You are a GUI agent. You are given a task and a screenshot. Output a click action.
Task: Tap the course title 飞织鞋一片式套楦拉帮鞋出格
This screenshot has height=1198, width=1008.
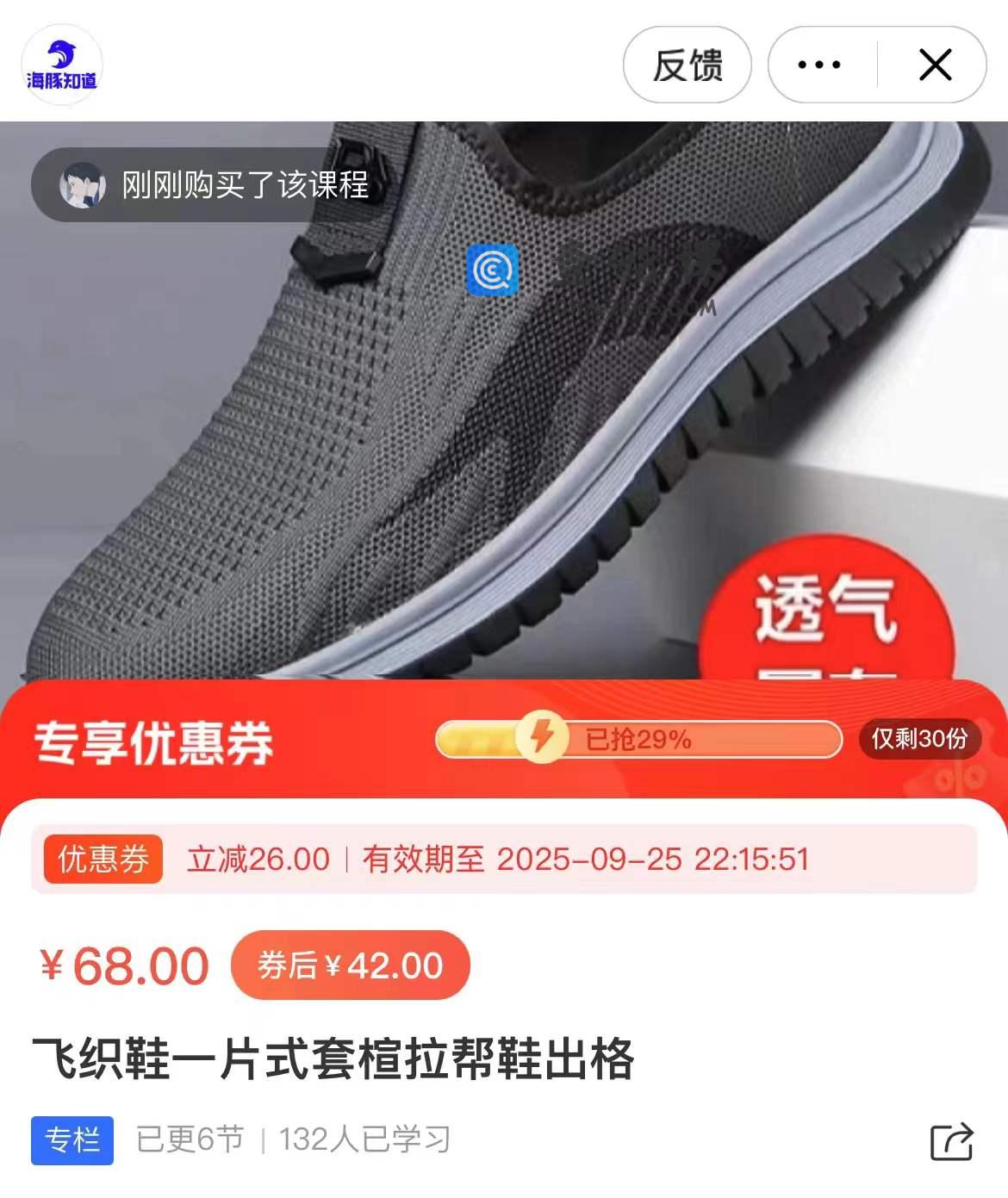tap(333, 1058)
